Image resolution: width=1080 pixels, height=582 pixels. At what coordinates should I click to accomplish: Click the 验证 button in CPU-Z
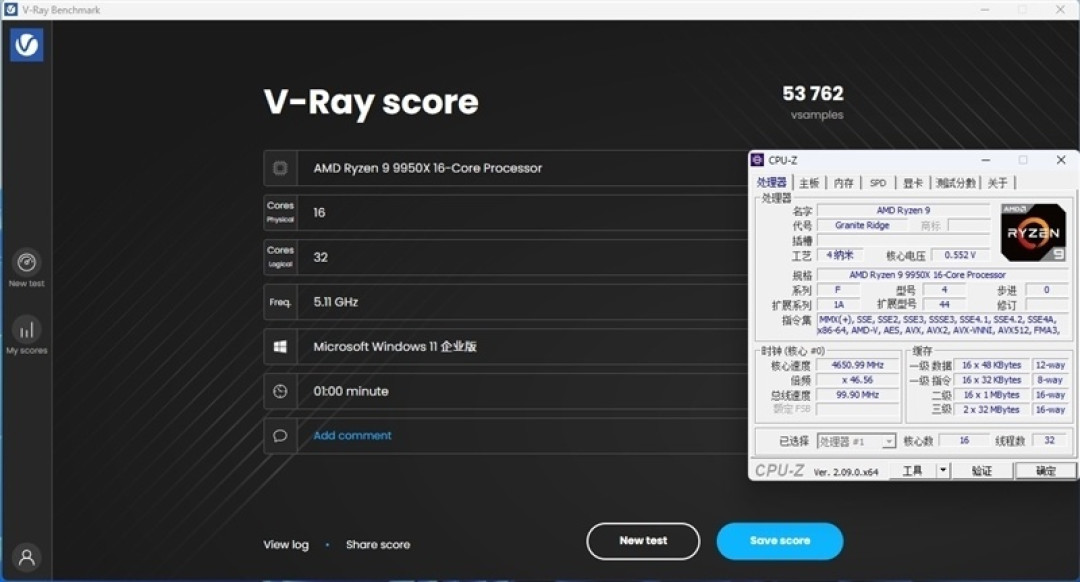982,470
